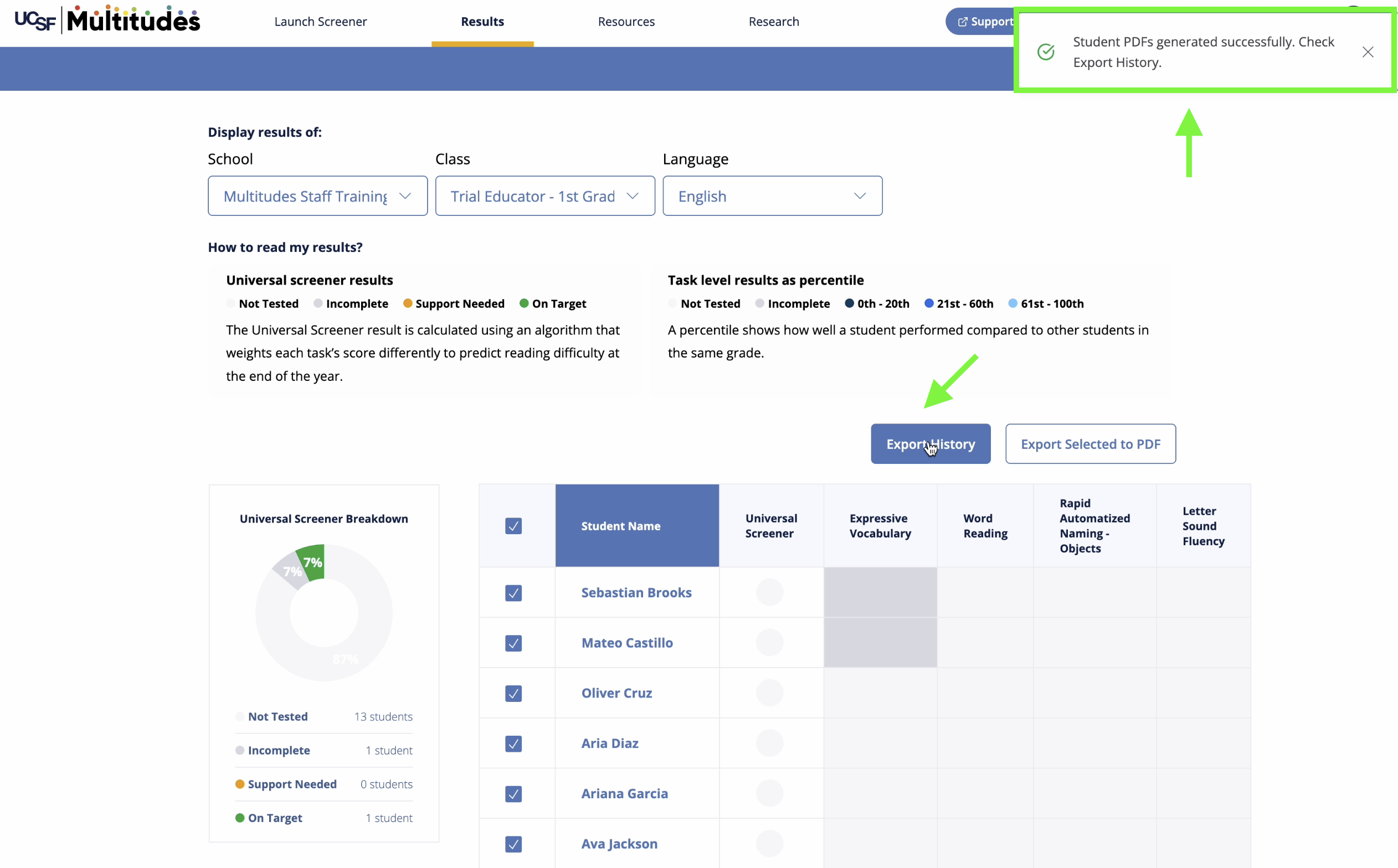Viewport: 1398px width, 868px height.
Task: Click Oliver Cruz's Universal Screener status circle
Action: point(770,693)
